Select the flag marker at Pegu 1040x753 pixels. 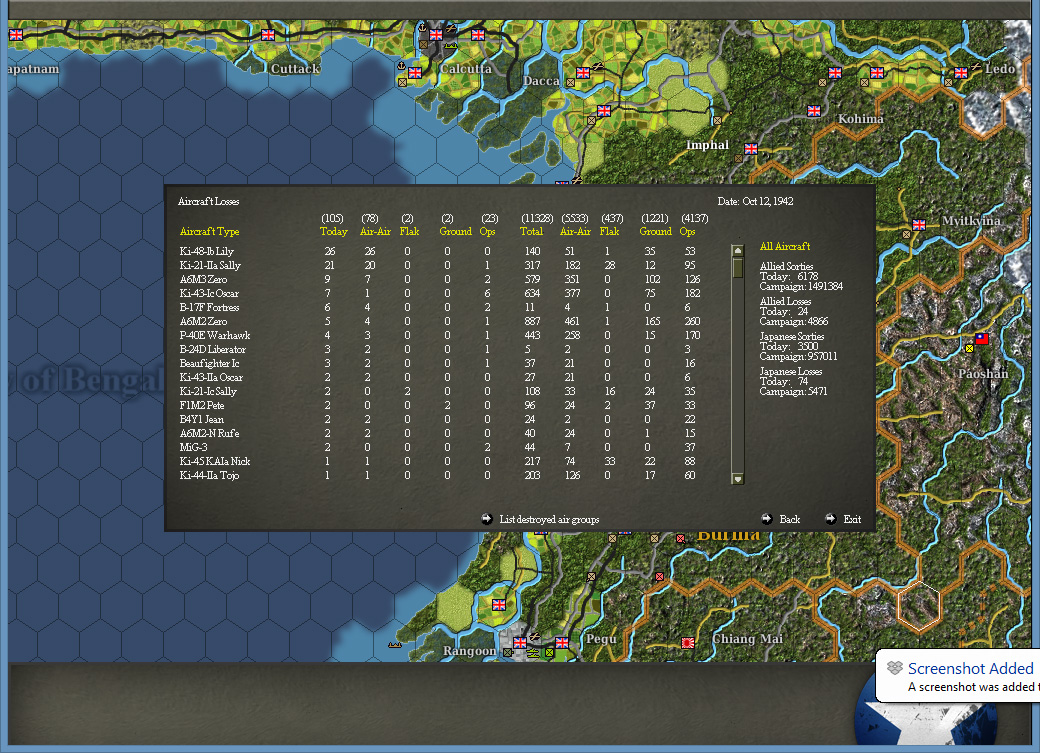(562, 641)
